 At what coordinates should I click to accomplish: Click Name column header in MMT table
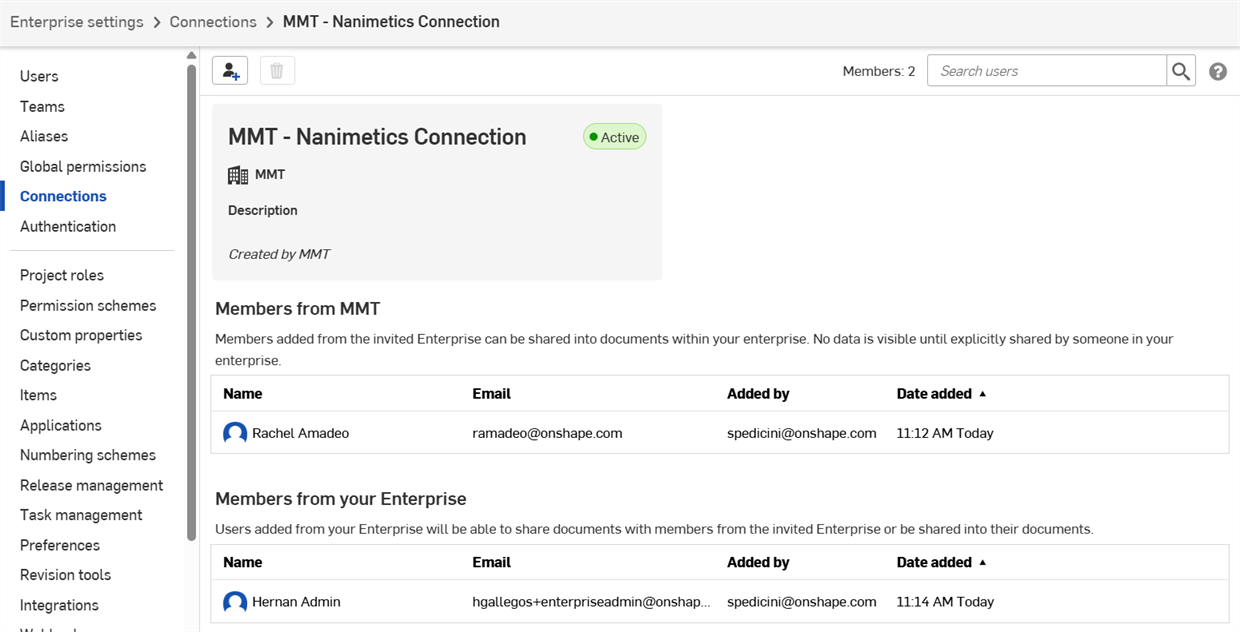coord(243,394)
